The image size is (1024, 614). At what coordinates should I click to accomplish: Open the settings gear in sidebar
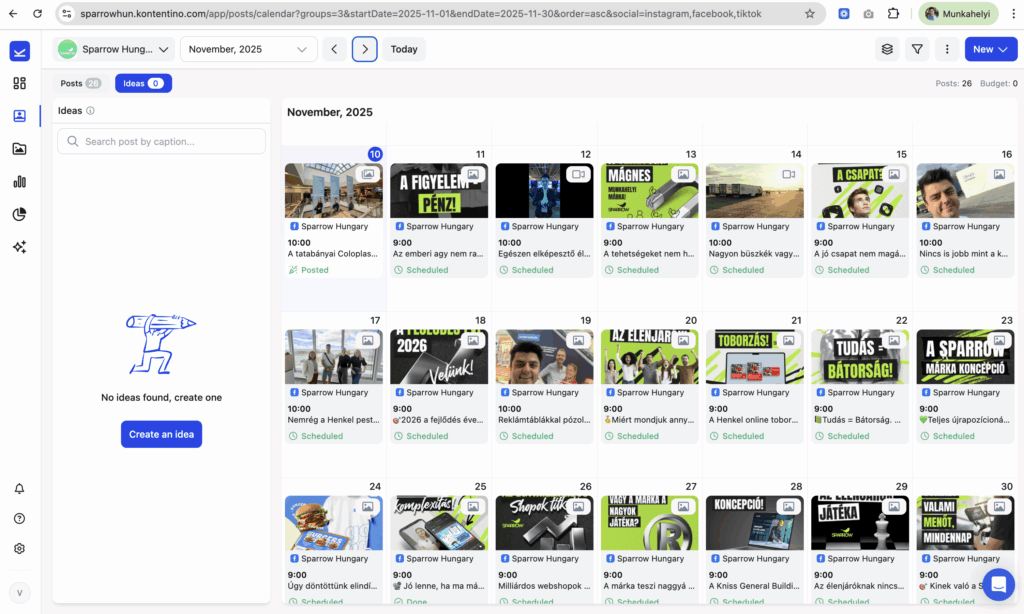(x=20, y=549)
